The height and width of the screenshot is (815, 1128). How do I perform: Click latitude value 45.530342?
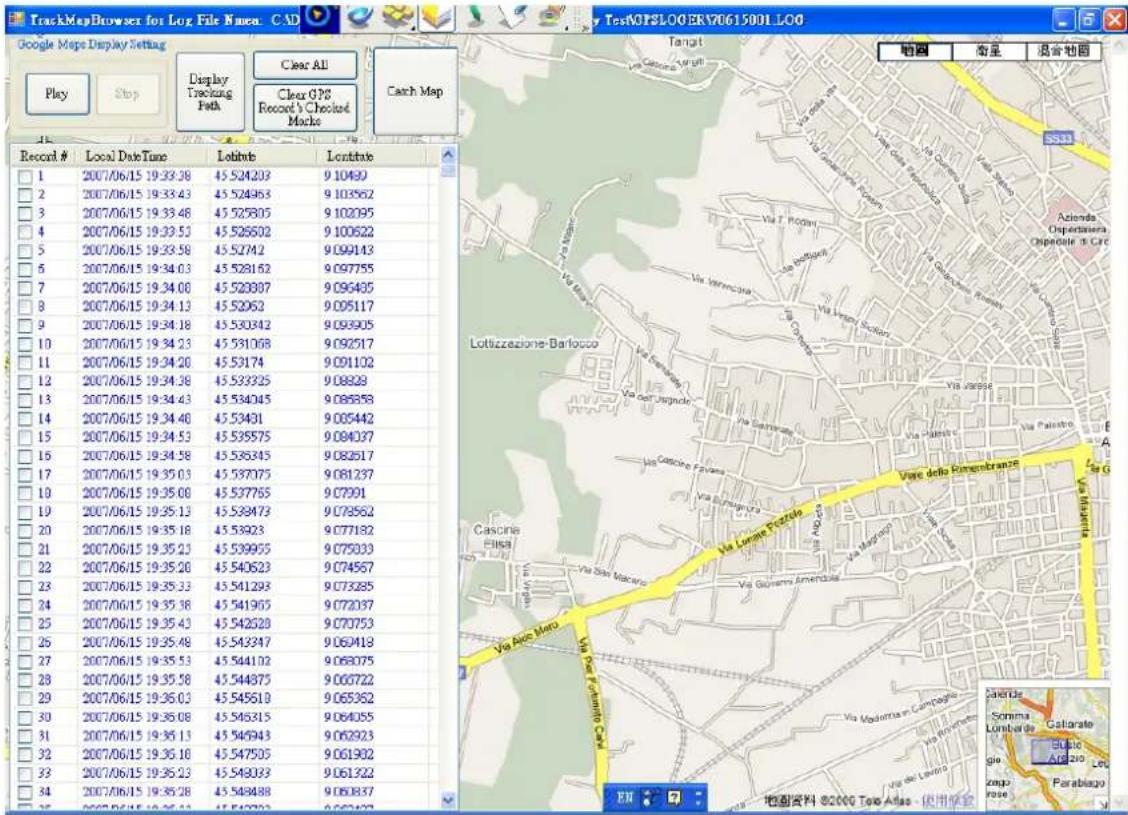point(242,326)
